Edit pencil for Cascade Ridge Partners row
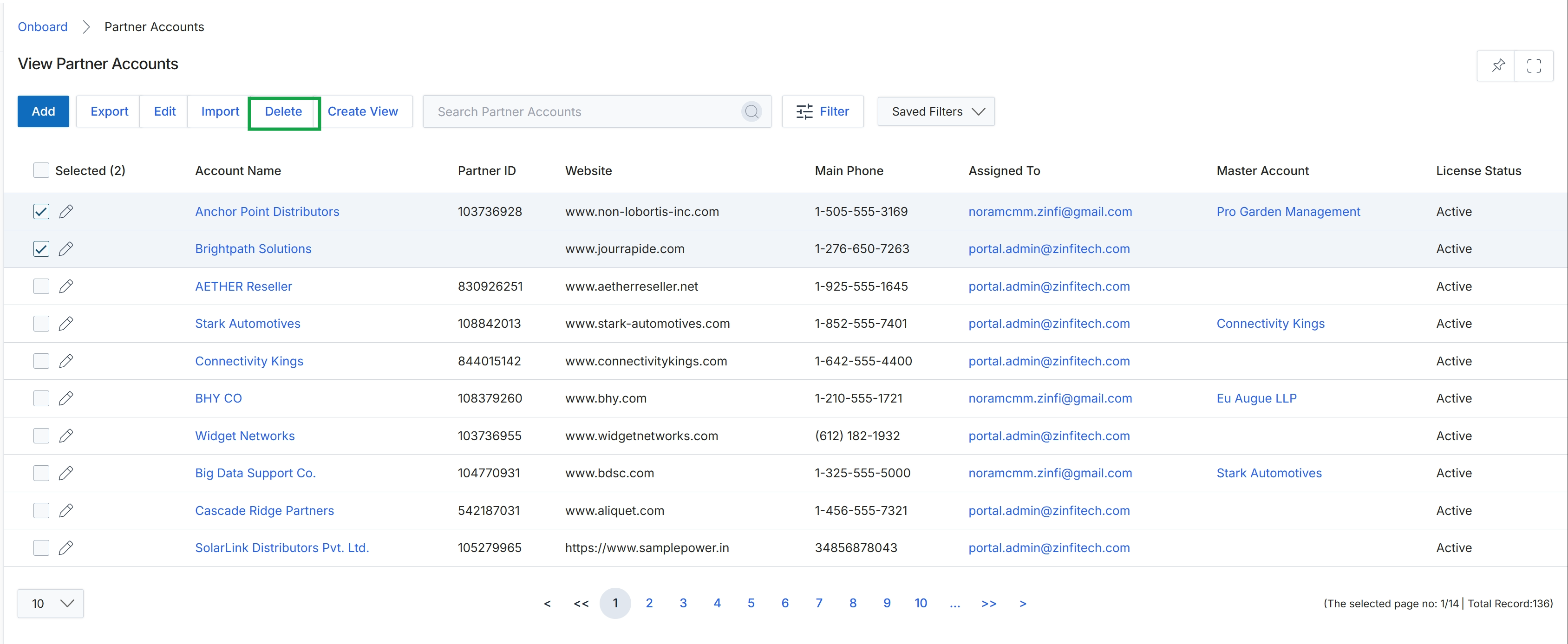 (66, 510)
